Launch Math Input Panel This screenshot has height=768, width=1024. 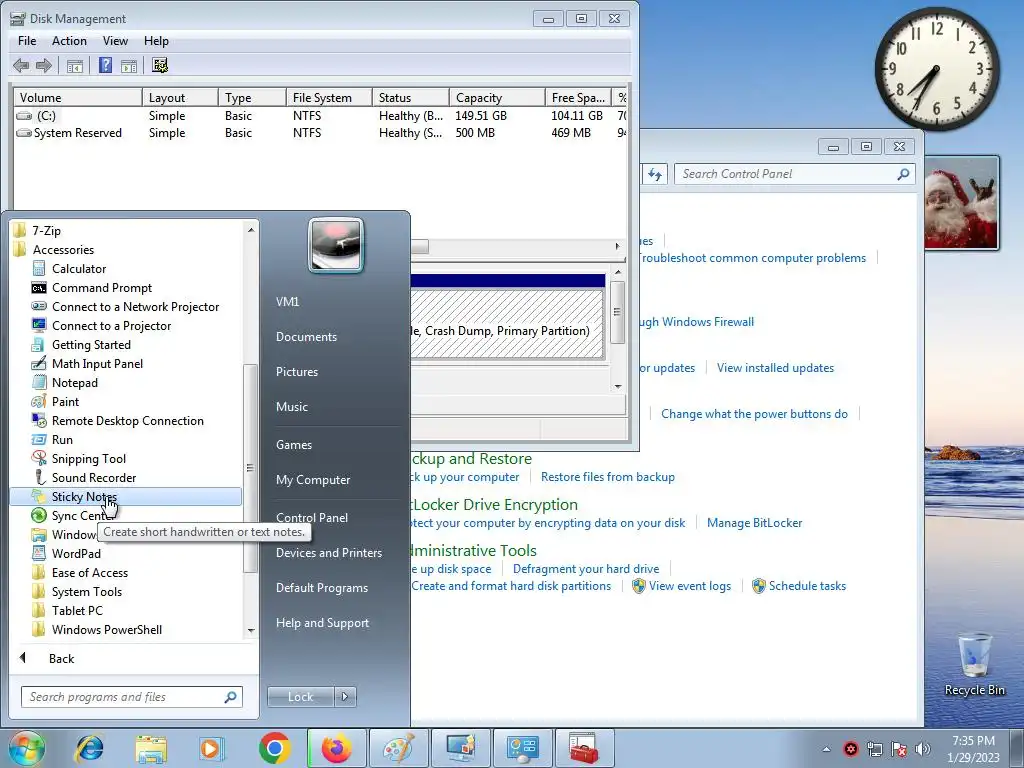97,363
